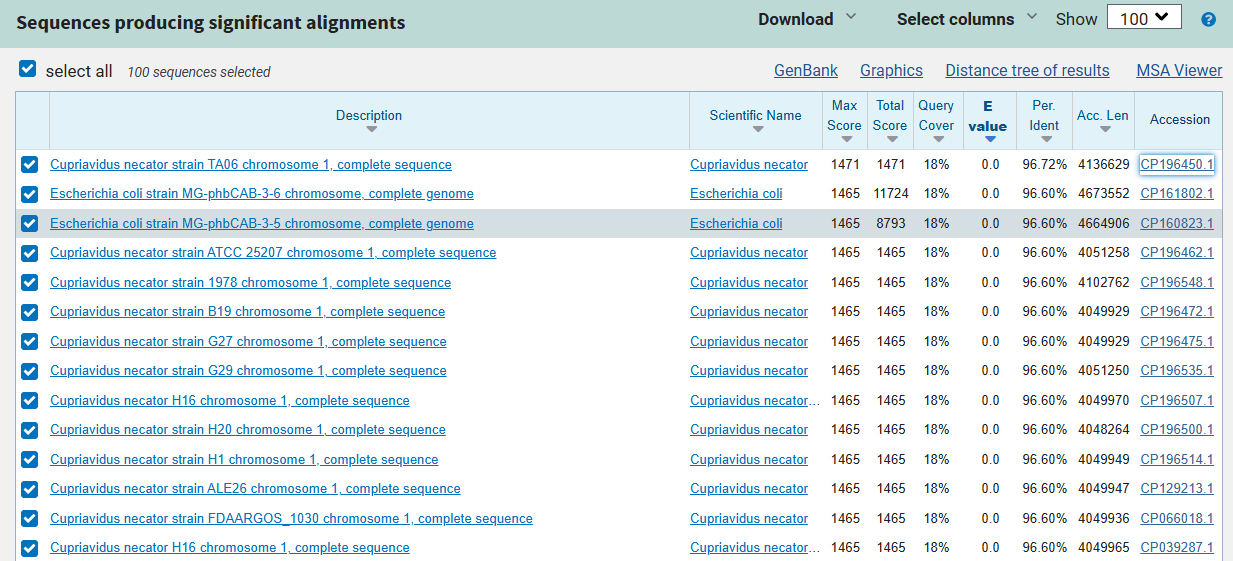Image resolution: width=1233 pixels, height=561 pixels.
Task: Expand the Download dropdown
Action: pyautogui.click(x=807, y=19)
